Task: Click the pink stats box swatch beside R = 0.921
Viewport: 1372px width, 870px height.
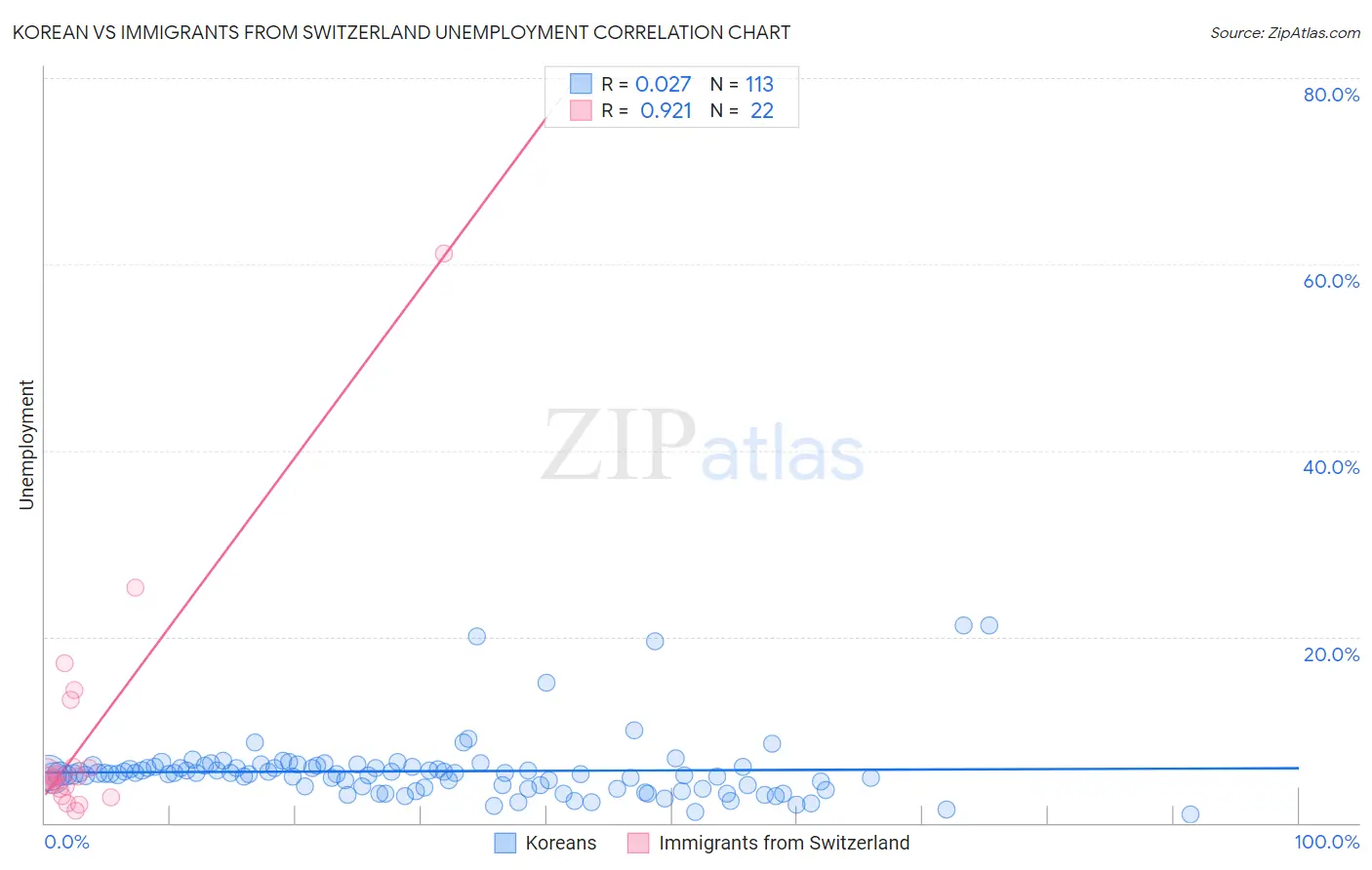Action: point(581,110)
